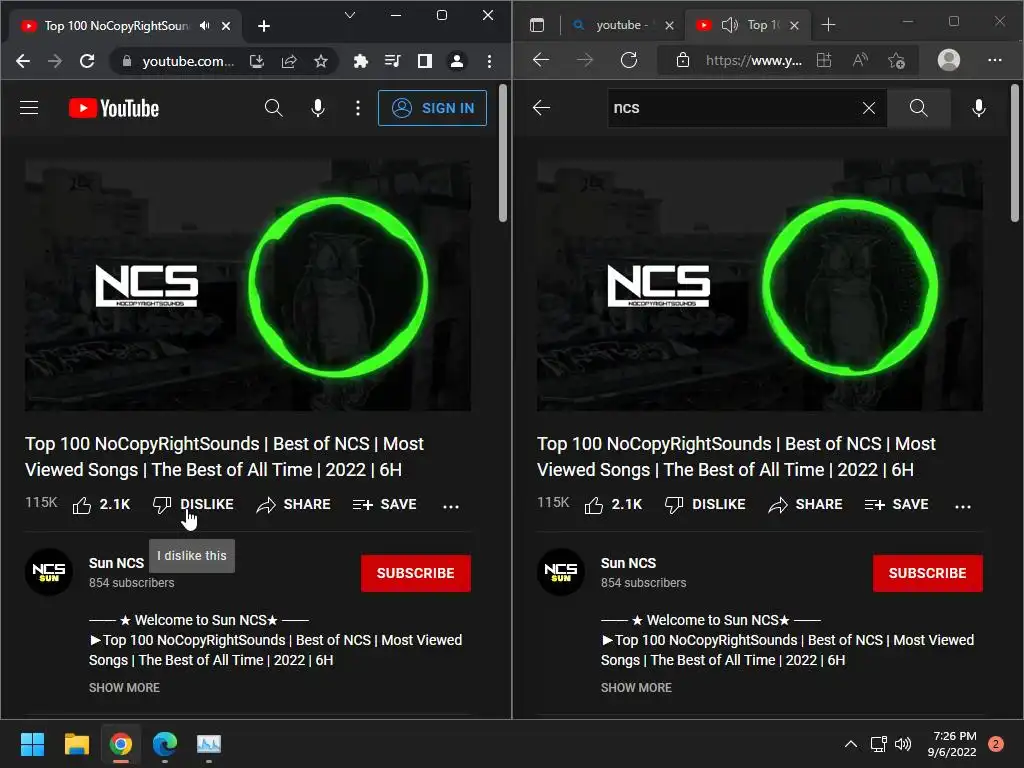Close the Top 100 tab in Edge
The image size is (1024, 768).
click(794, 25)
